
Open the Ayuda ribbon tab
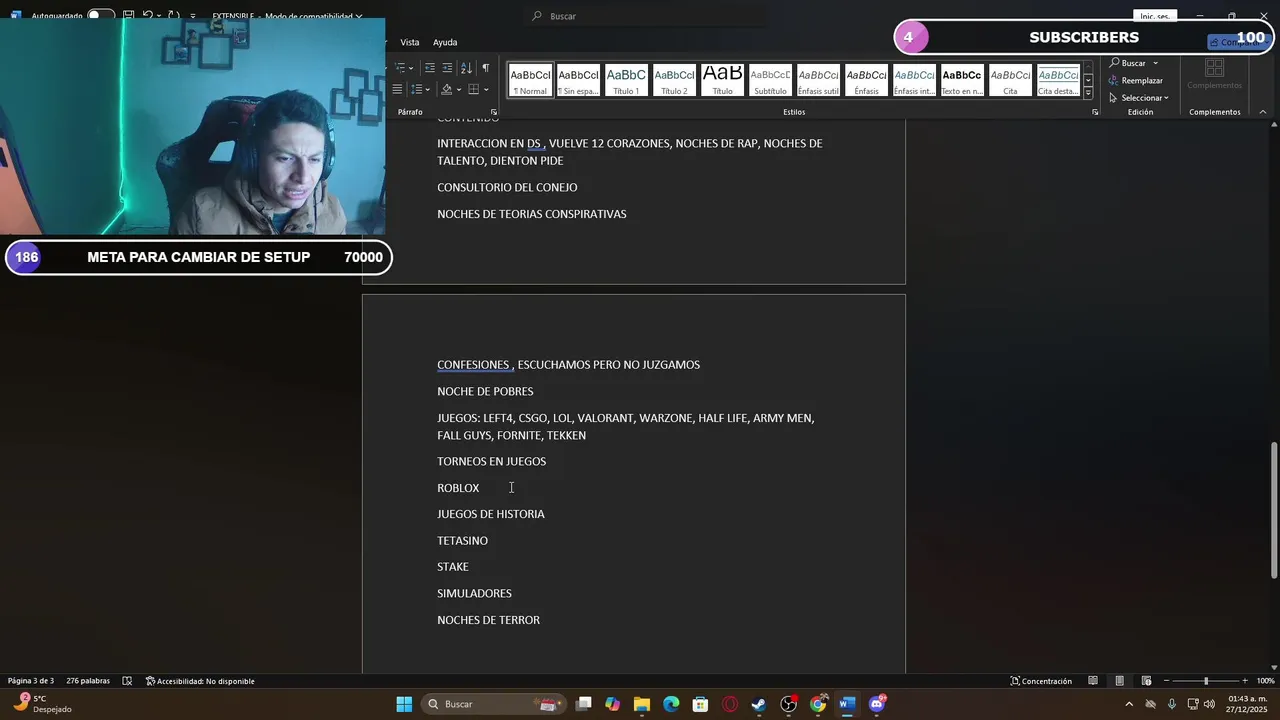445,42
